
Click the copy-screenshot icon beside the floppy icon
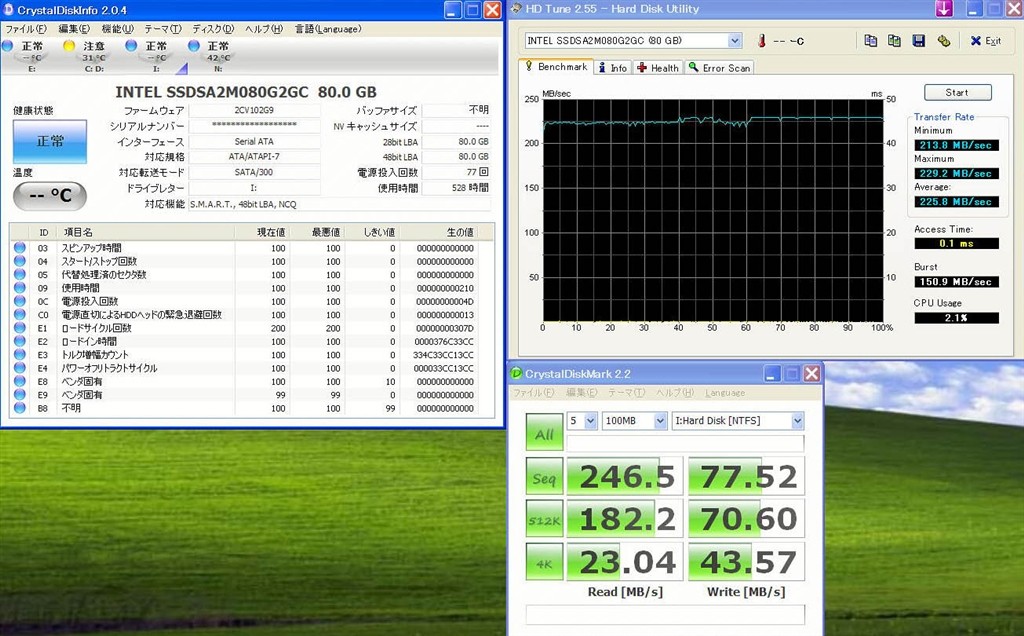(x=894, y=40)
